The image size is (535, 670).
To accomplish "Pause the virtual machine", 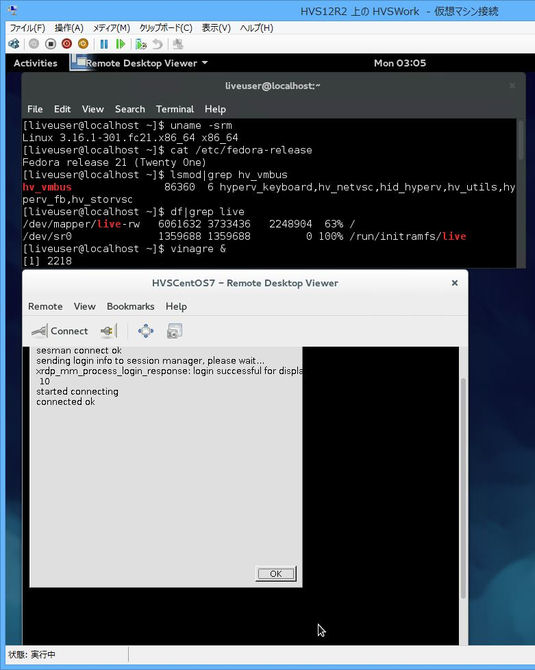I will (x=104, y=44).
